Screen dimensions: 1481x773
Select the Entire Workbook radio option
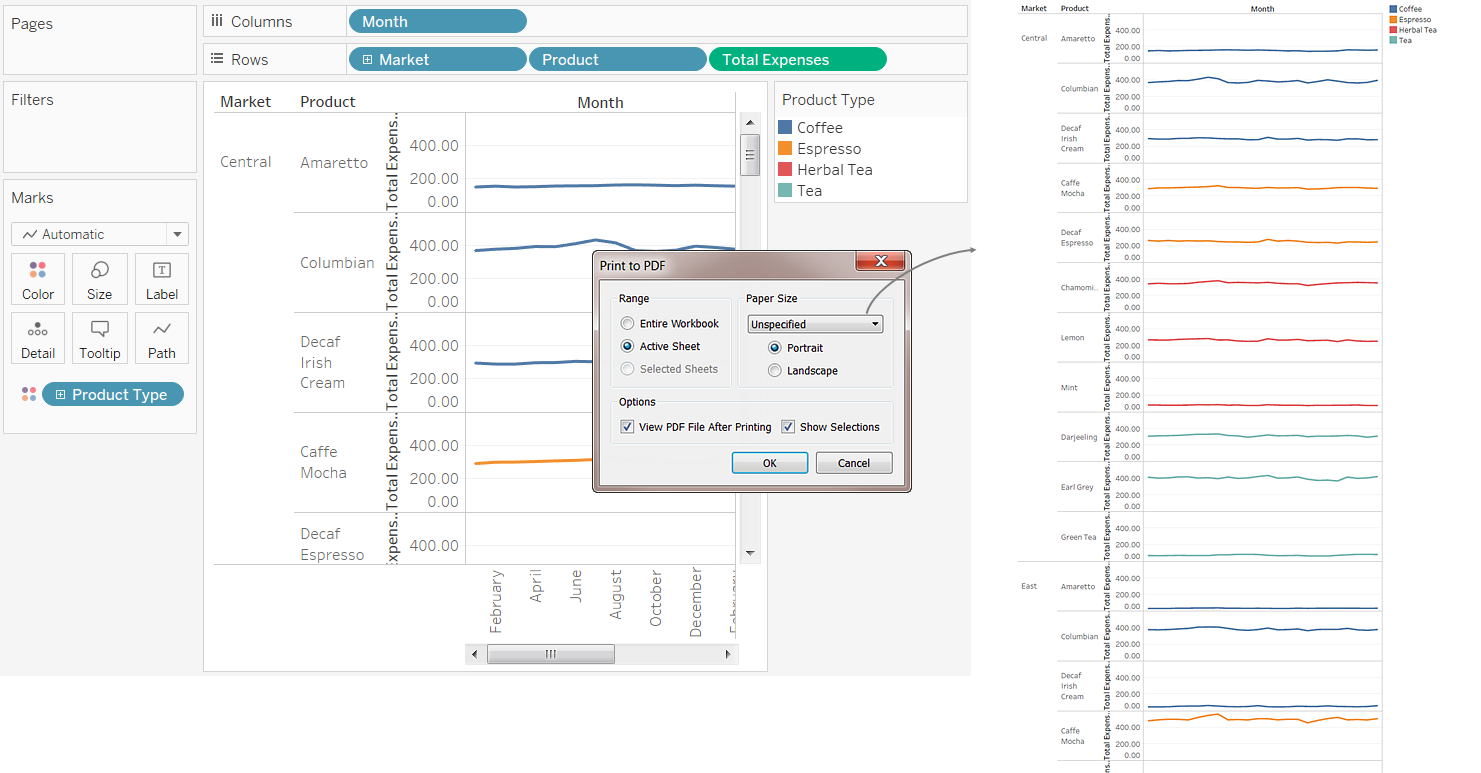[x=627, y=323]
